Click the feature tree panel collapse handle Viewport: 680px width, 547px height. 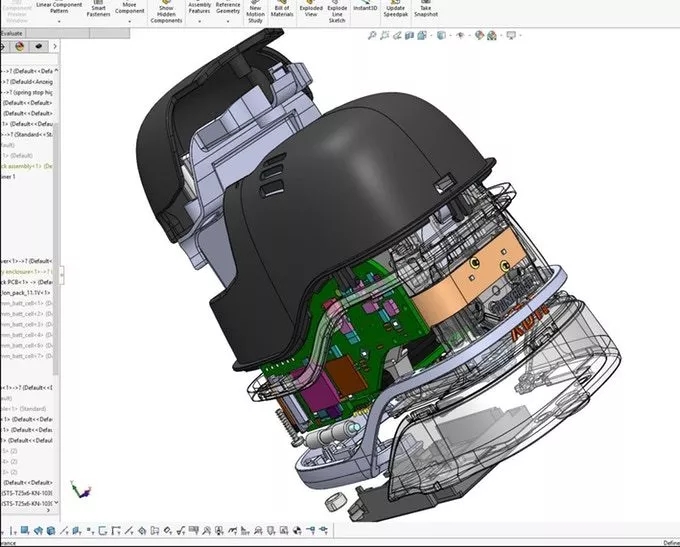tap(63, 274)
